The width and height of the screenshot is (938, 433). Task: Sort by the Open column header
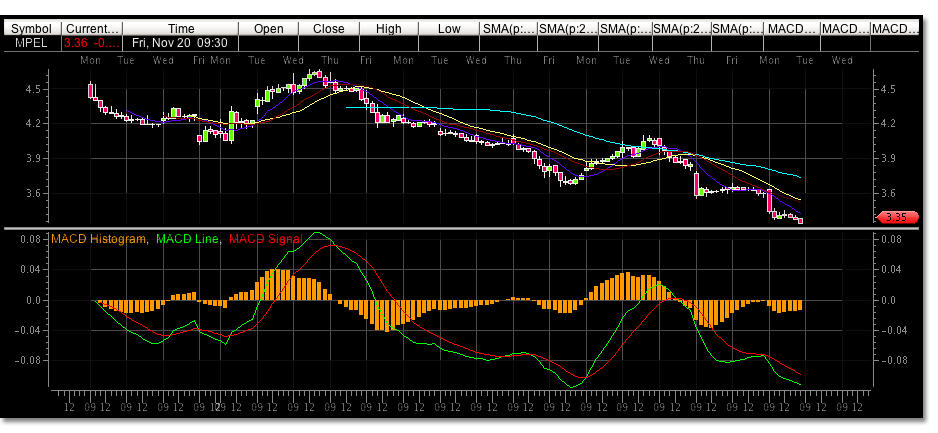point(268,29)
